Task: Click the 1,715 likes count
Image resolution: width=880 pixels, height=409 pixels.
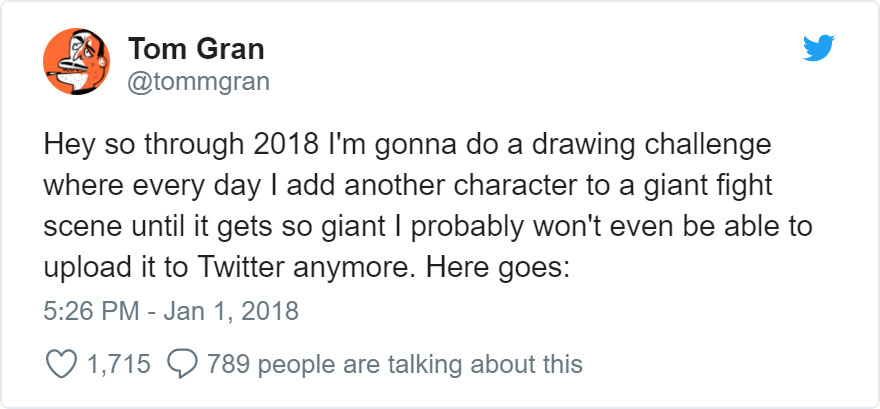Action: (118, 364)
